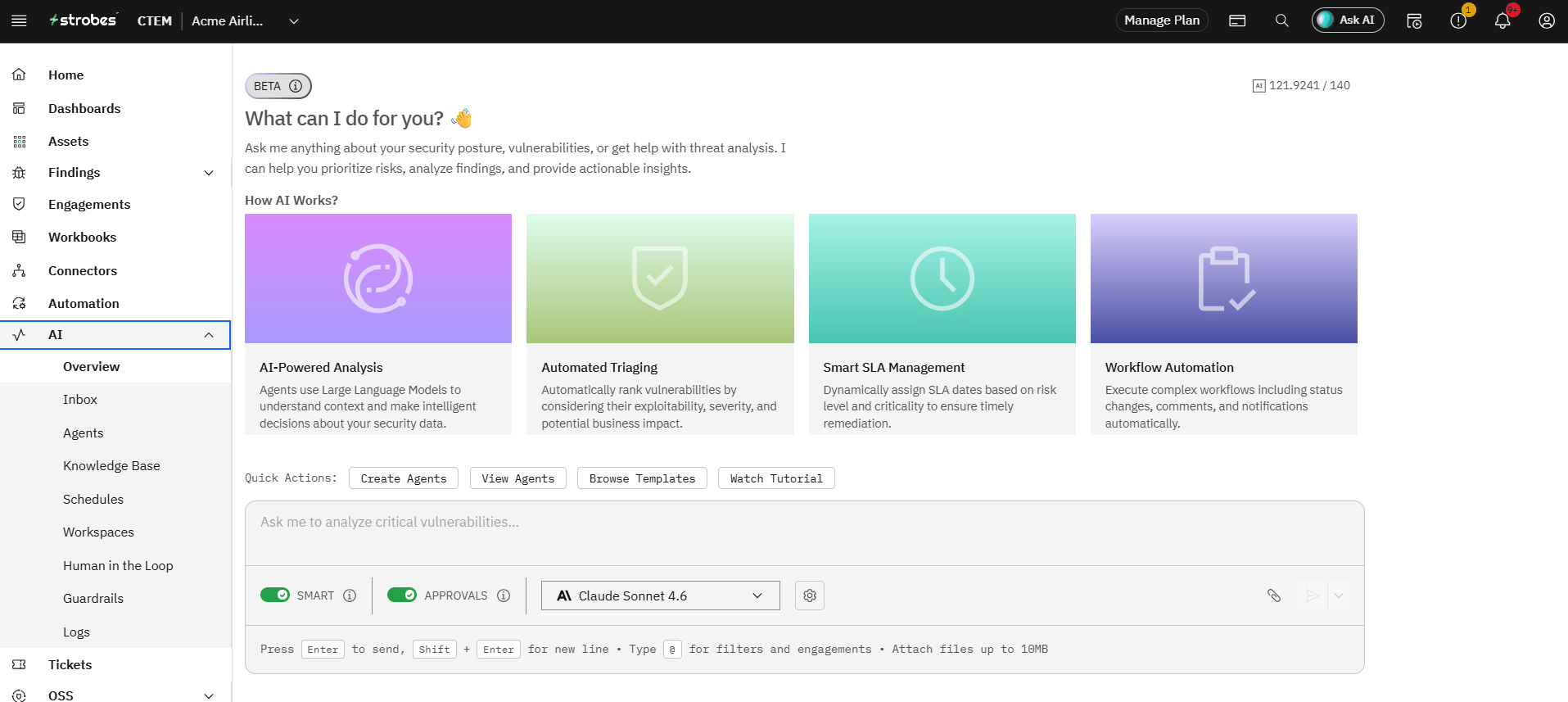Toggle the APPROVALS switch
Image resolution: width=1568 pixels, height=702 pixels.
point(402,595)
